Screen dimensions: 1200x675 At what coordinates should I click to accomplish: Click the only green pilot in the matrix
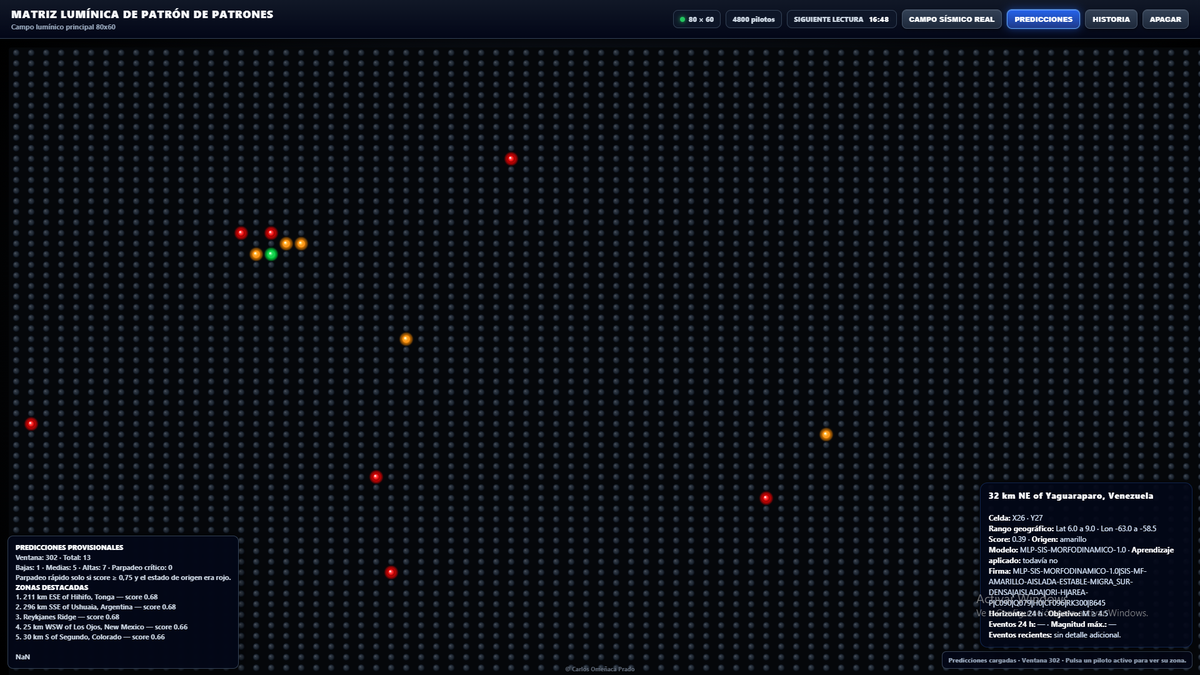point(271,254)
